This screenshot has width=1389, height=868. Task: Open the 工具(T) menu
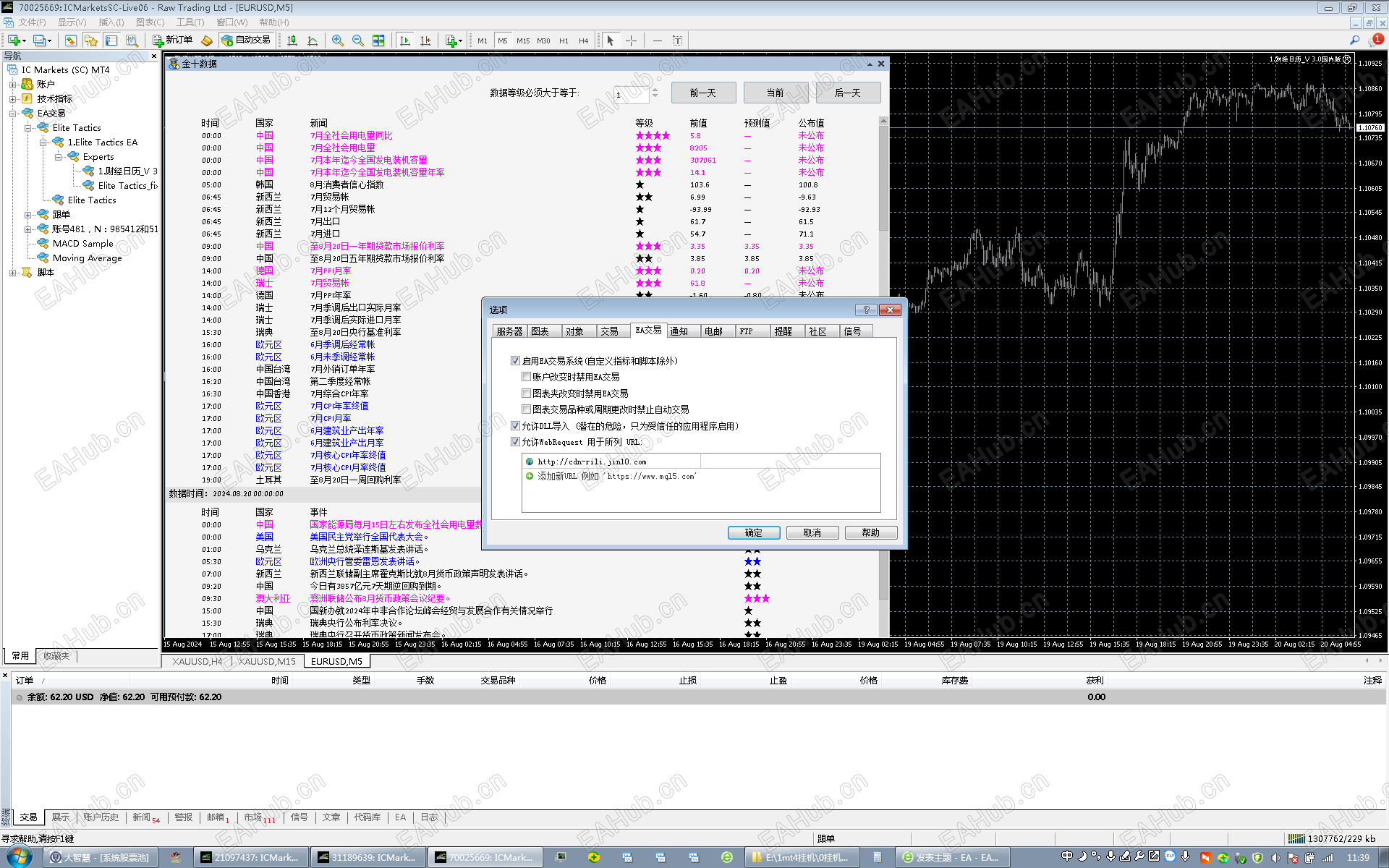pos(190,22)
